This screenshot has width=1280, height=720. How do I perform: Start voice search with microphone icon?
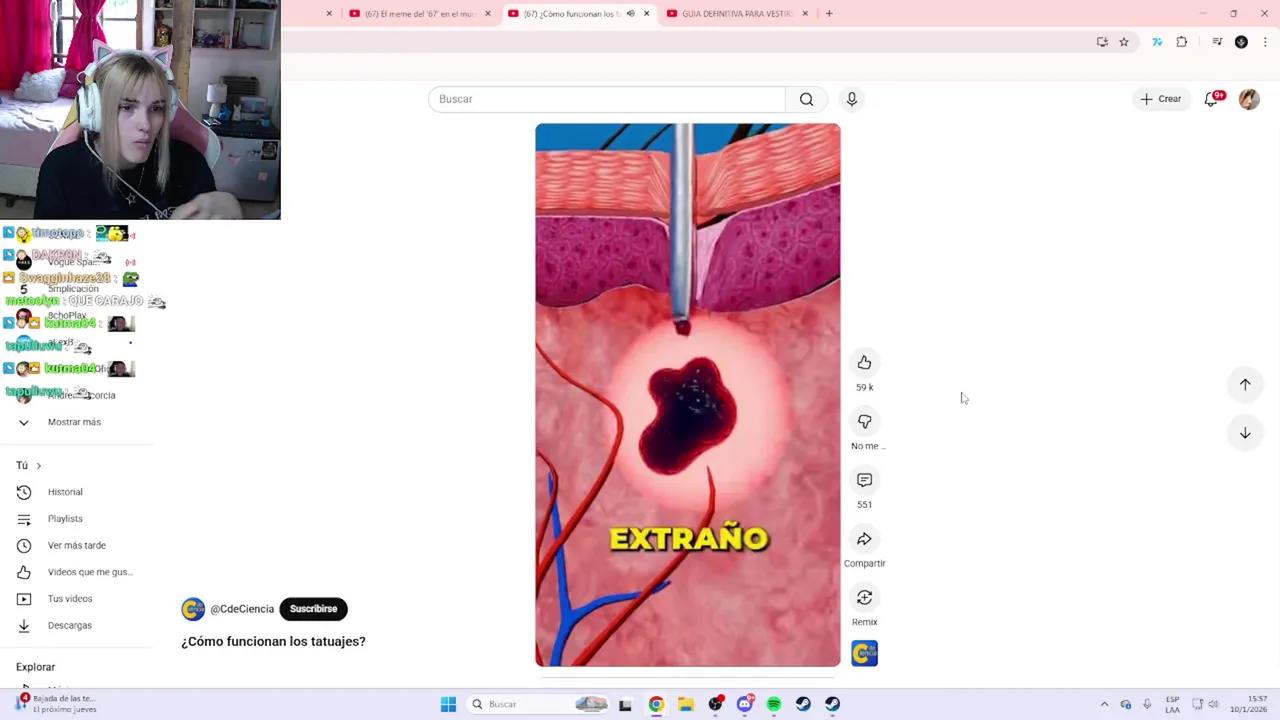click(x=851, y=99)
